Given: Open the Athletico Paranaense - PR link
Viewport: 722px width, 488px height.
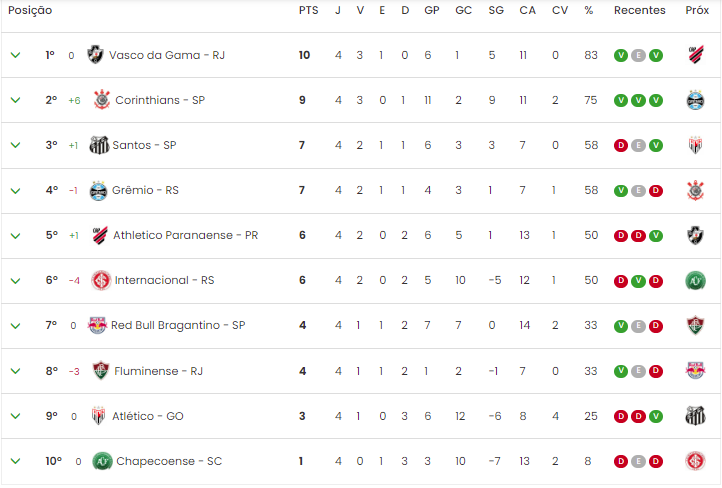Looking at the screenshot, I should 186,235.
